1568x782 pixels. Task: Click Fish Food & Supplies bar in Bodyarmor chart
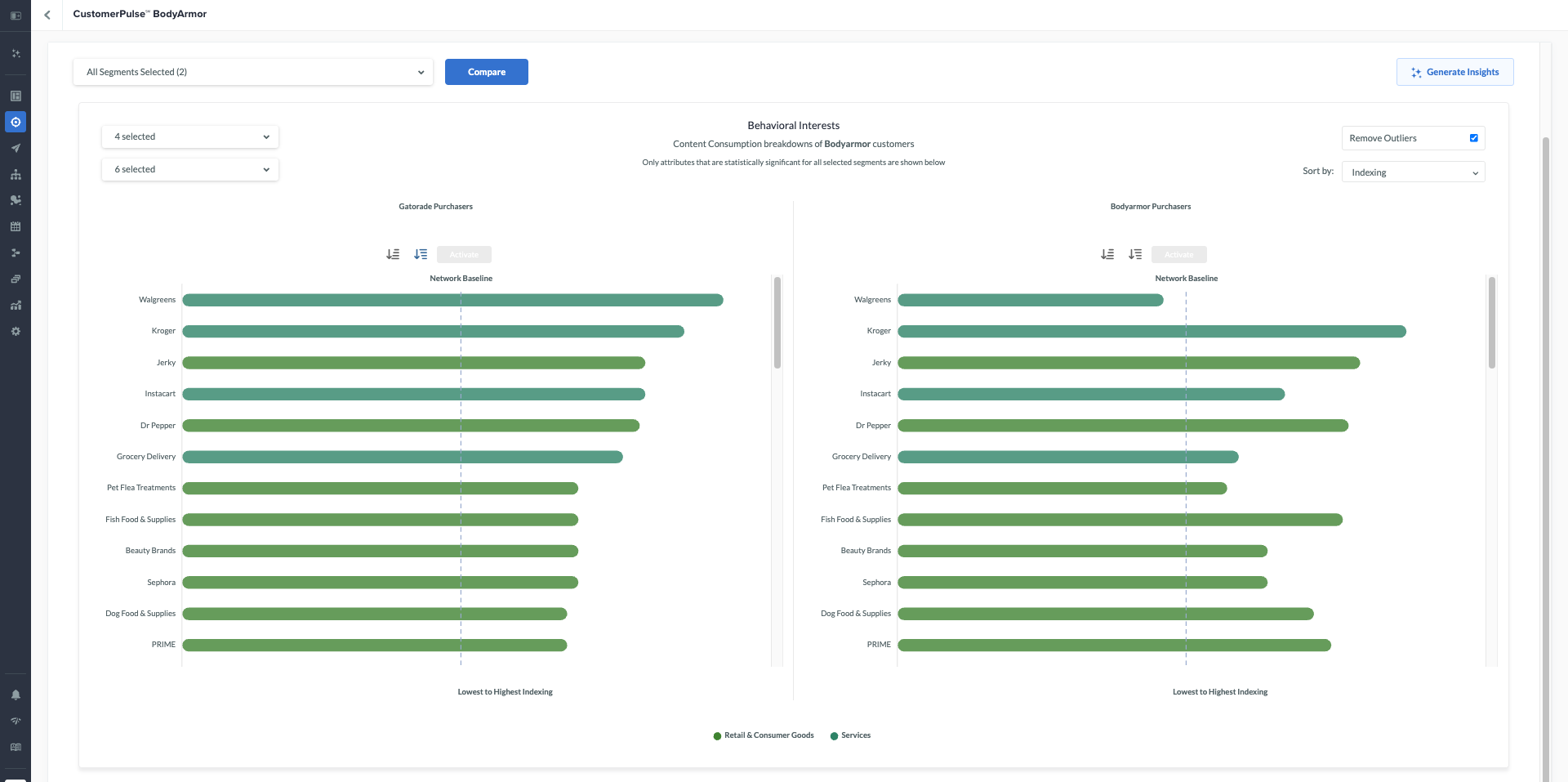coord(1120,520)
